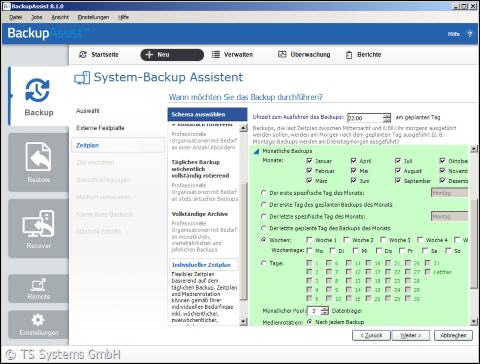The height and width of the screenshot is (364, 480).
Task: Click the Berichte clipboard icon
Action: [349, 55]
